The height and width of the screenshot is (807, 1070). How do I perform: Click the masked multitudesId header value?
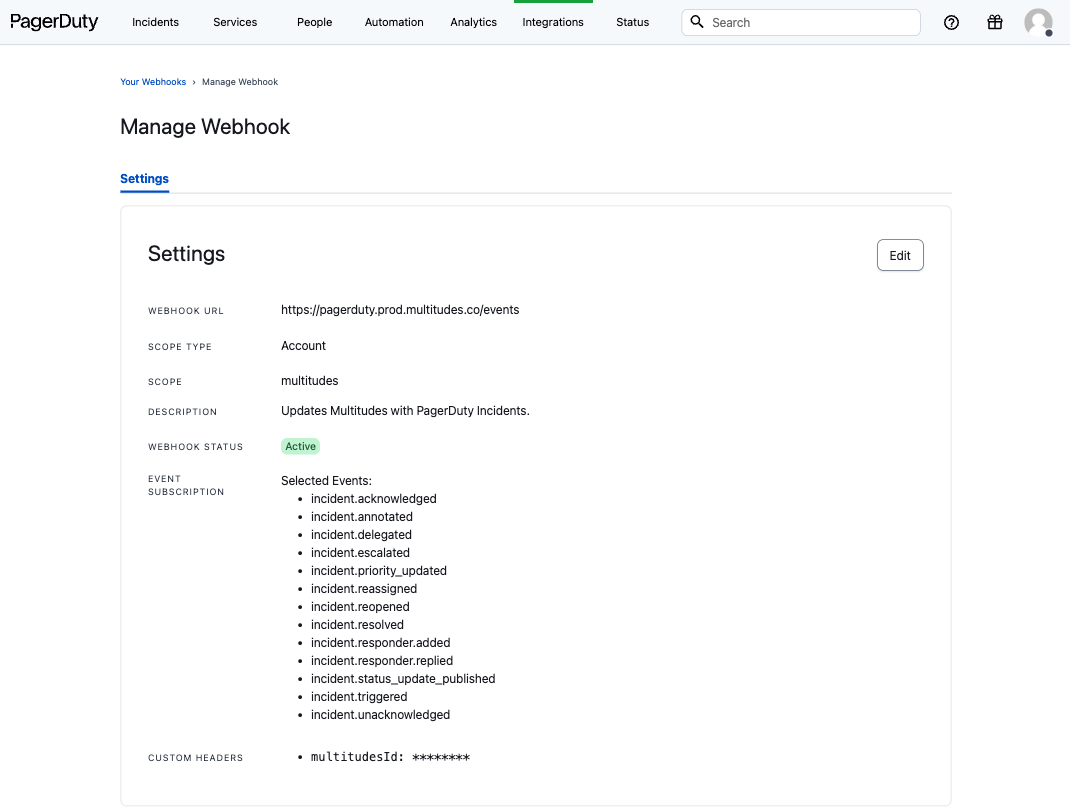[x=443, y=757]
